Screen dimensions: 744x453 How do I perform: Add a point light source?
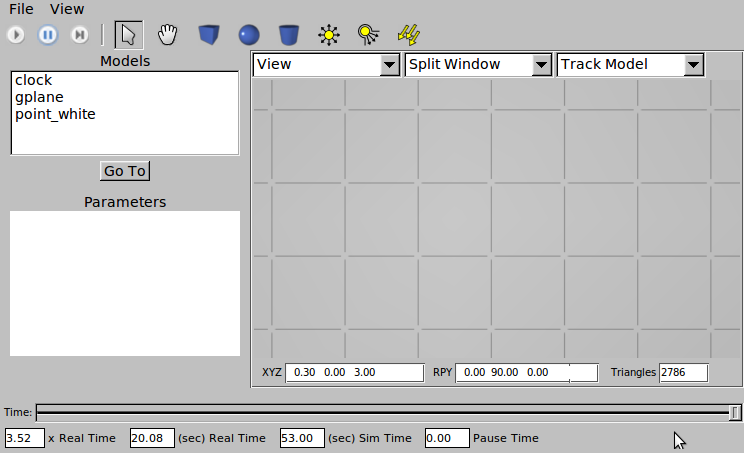329,35
